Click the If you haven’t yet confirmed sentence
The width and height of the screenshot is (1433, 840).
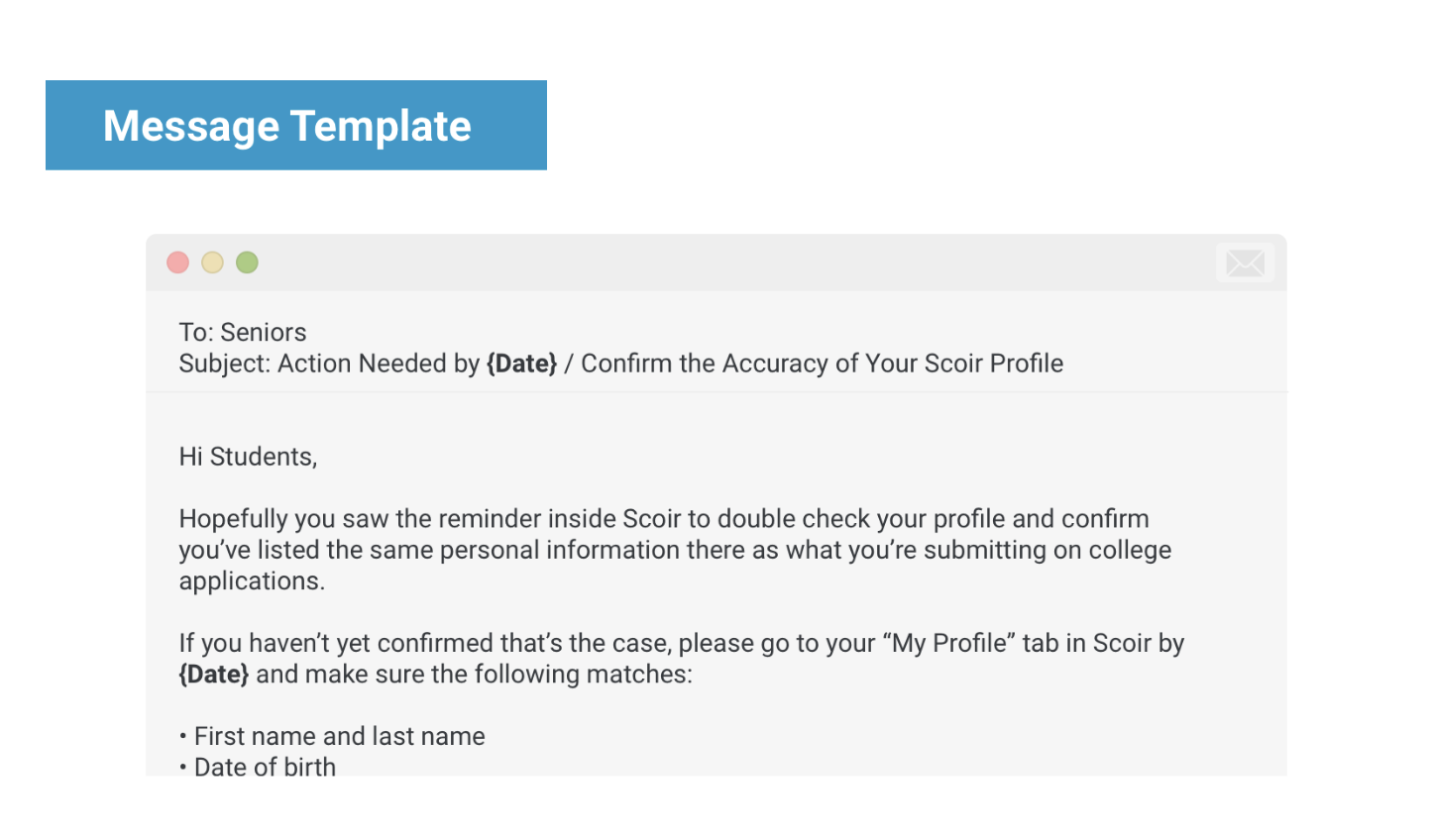tap(682, 659)
